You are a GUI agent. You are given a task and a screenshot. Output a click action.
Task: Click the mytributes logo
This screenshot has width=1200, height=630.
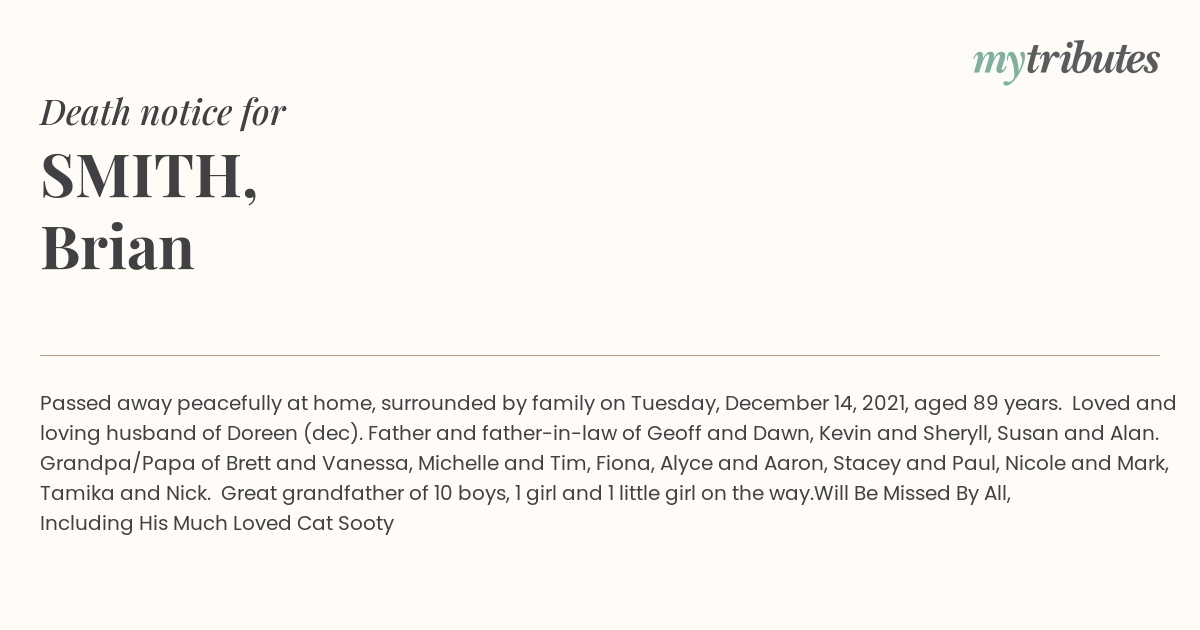[x=1066, y=61]
